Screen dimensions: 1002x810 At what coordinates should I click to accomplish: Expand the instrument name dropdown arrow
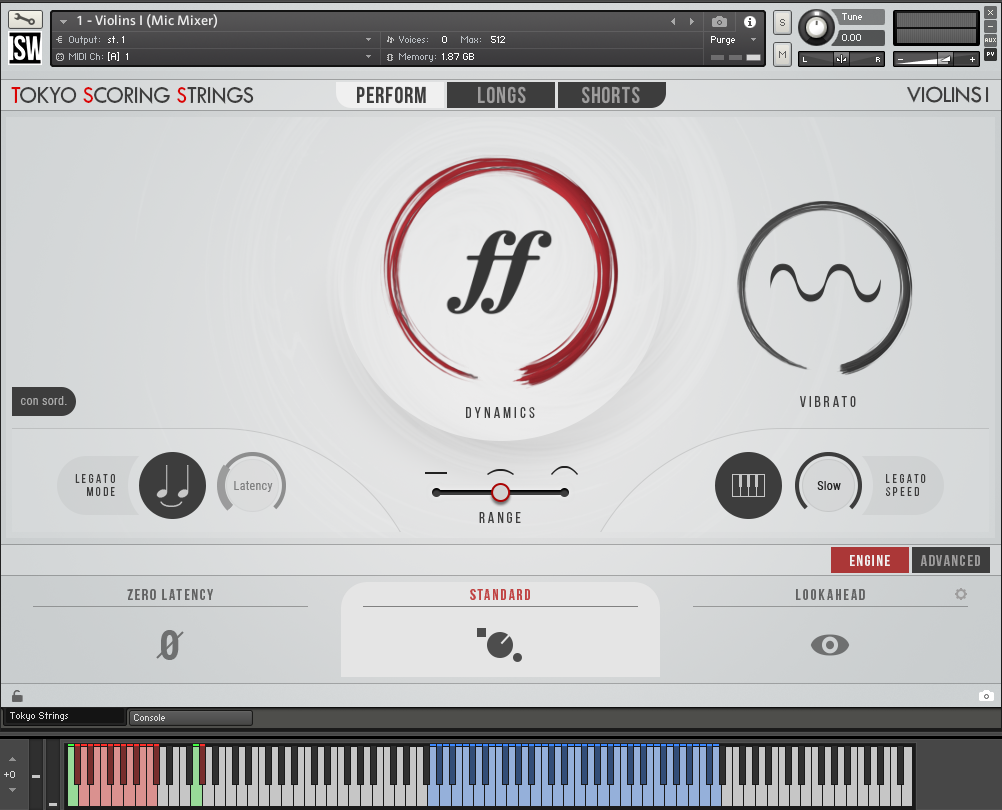(63, 22)
